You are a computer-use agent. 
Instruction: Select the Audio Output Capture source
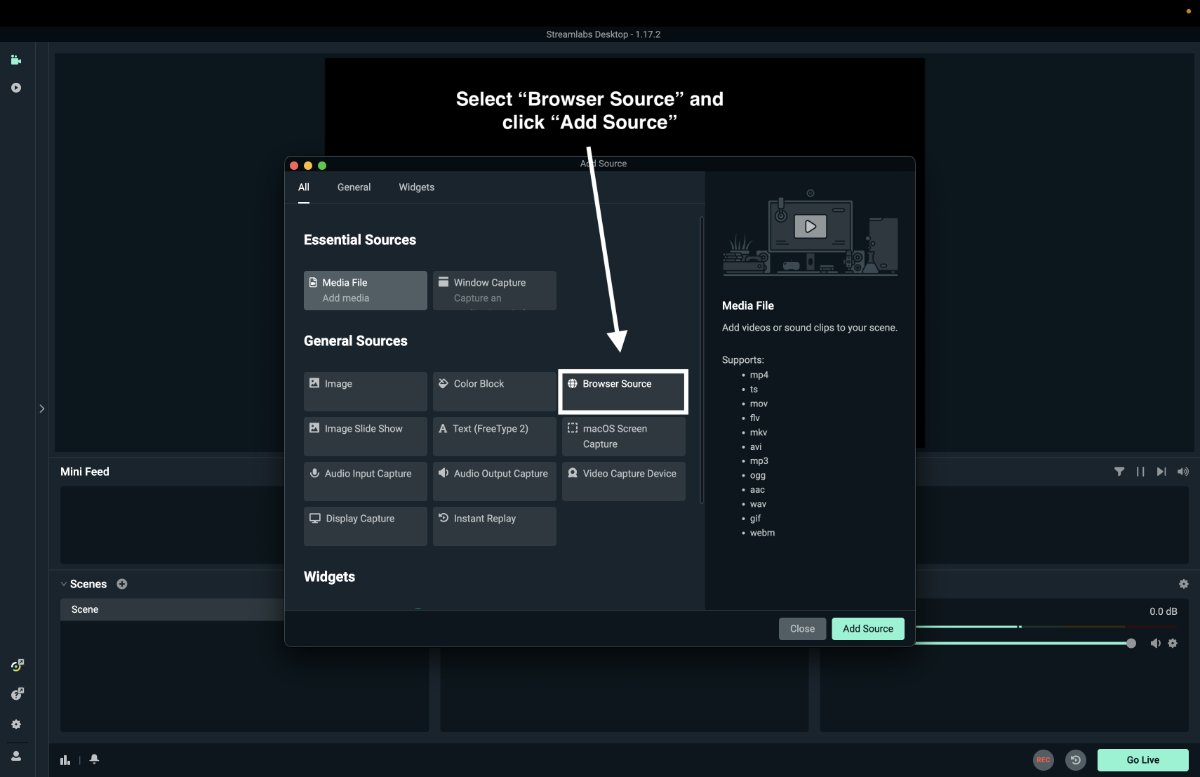coord(494,481)
